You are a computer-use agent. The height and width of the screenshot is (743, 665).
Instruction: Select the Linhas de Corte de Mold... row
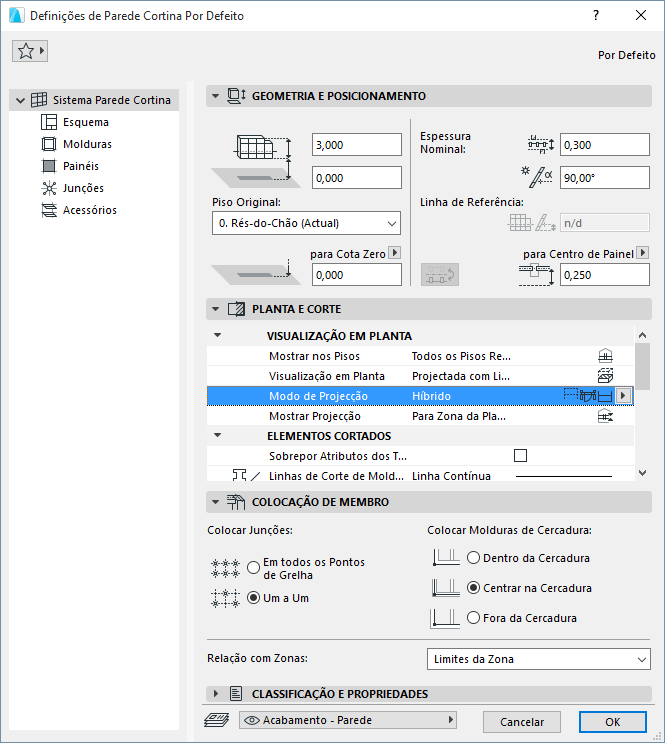(420, 475)
